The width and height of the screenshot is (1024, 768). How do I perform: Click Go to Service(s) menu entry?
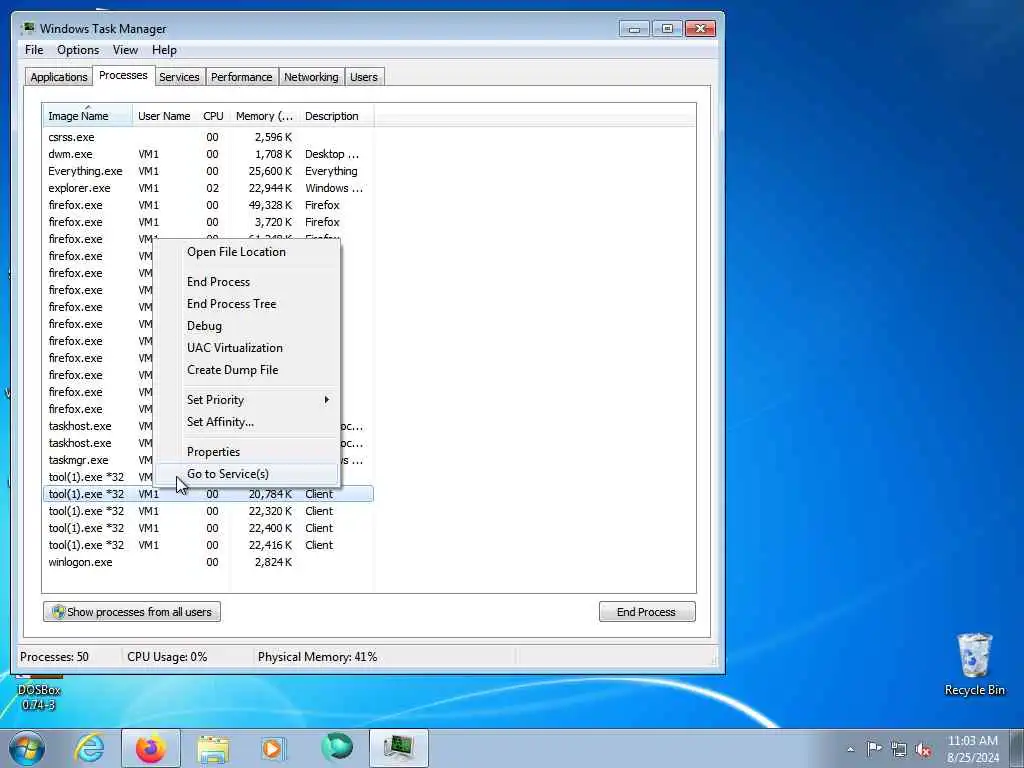pyautogui.click(x=247, y=474)
